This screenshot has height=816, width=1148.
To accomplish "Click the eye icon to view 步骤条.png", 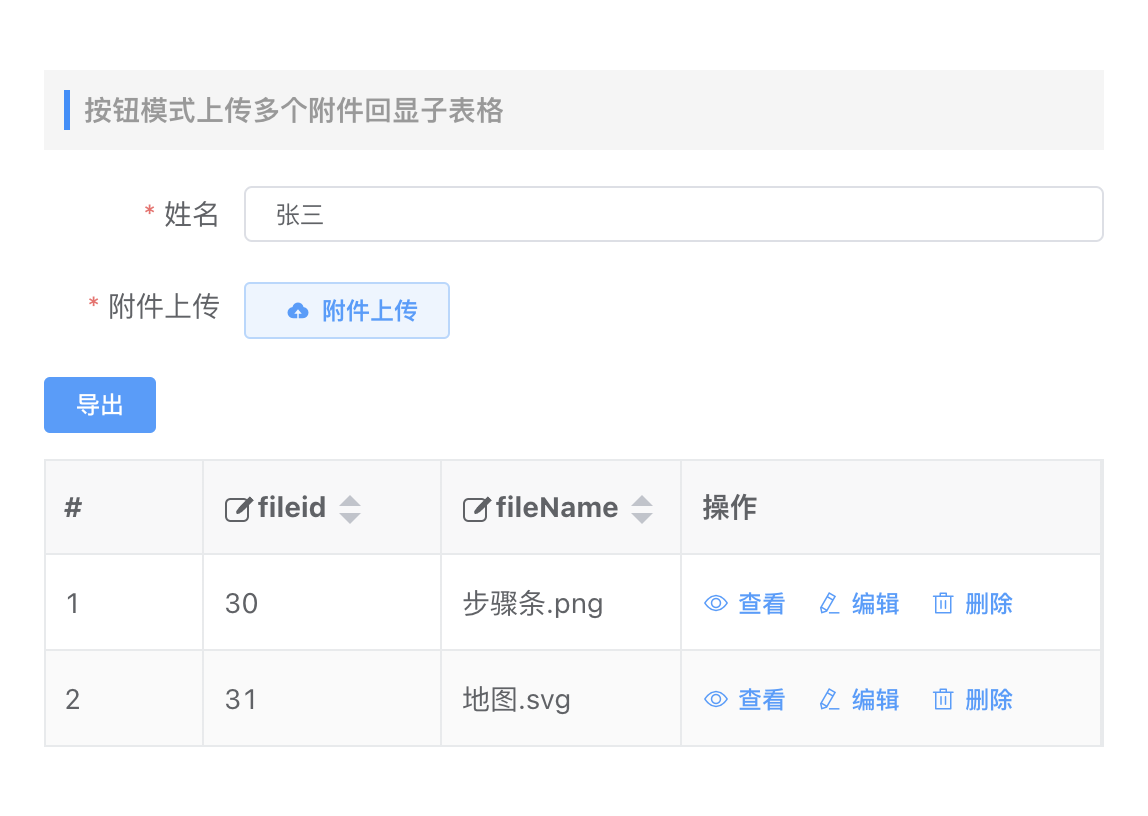I will pyautogui.click(x=715, y=604).
